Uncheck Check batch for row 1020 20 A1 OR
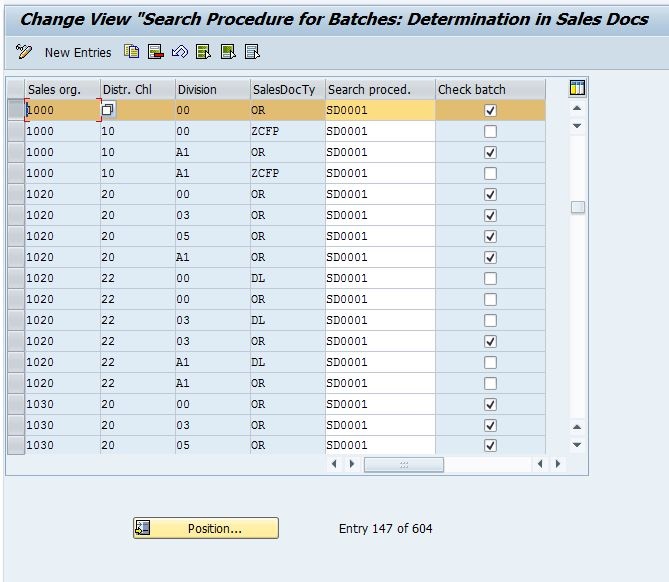 [490, 257]
